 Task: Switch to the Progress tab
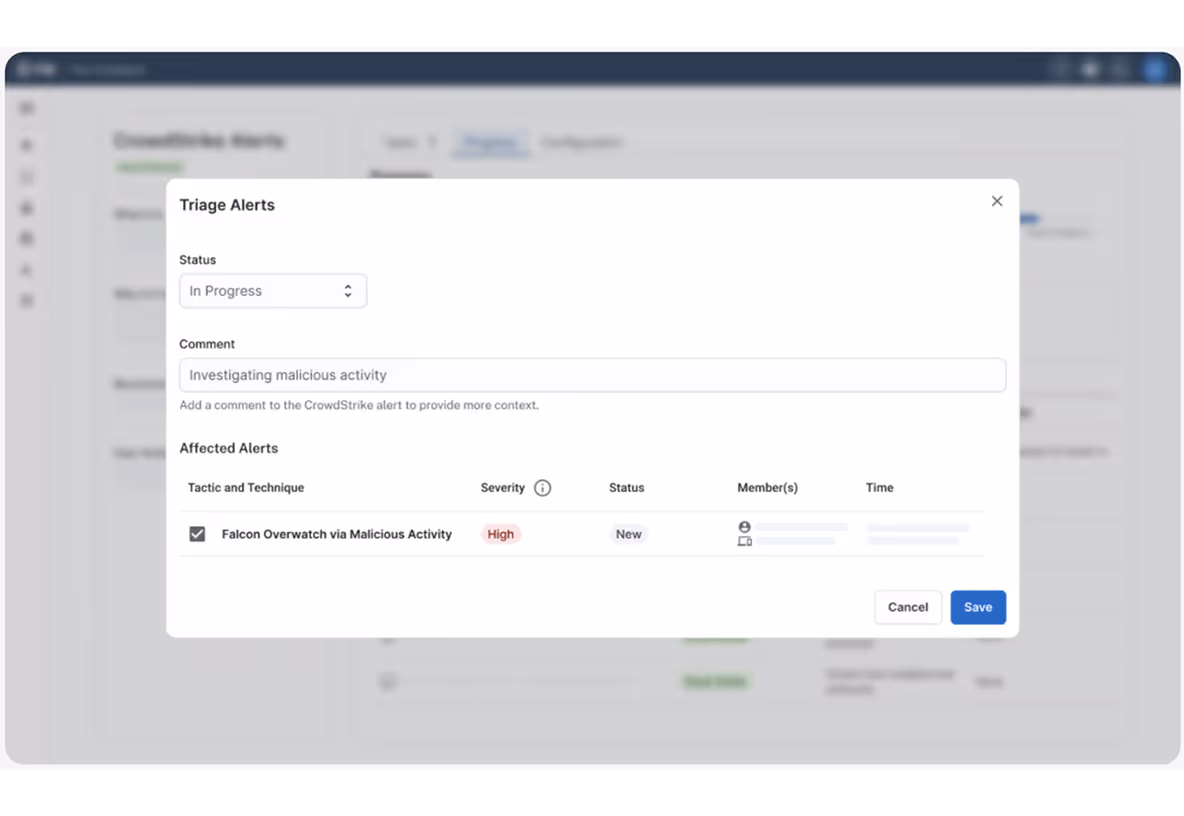tap(490, 143)
